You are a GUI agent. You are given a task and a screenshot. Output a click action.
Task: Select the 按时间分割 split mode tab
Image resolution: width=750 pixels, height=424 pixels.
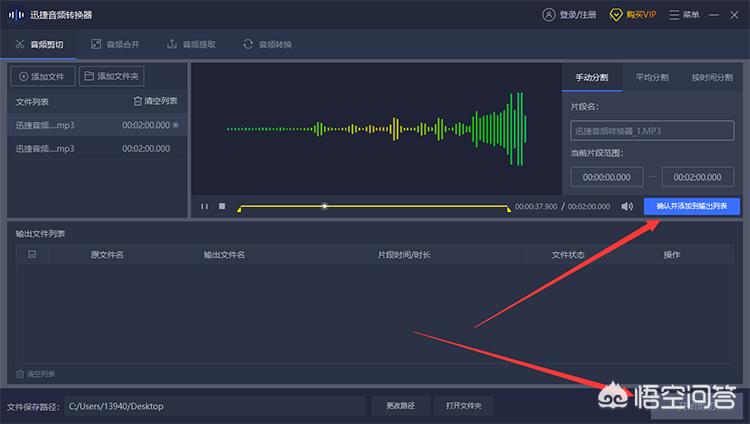coord(710,77)
